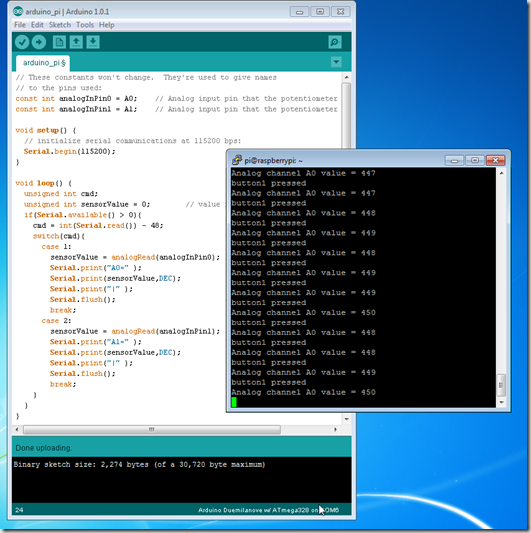Click the 'Serial.print("A1=");' line
Image resolution: width=531 pixels, height=533 pixels.
click(x=96, y=342)
